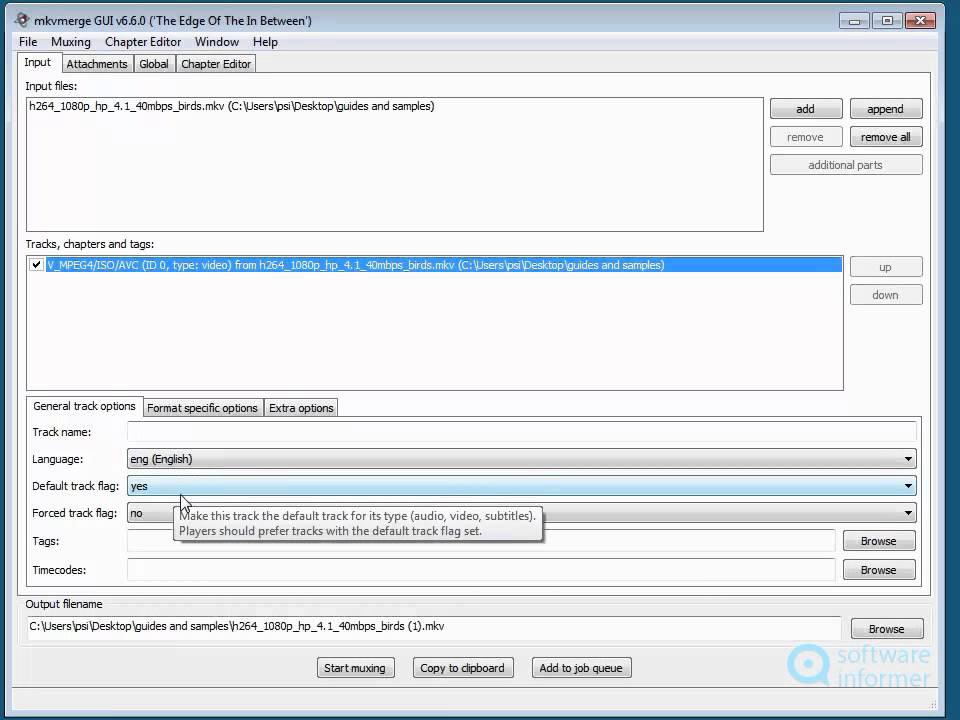Move the track down with the down button
Screen dimensions: 960x720
click(x=885, y=295)
